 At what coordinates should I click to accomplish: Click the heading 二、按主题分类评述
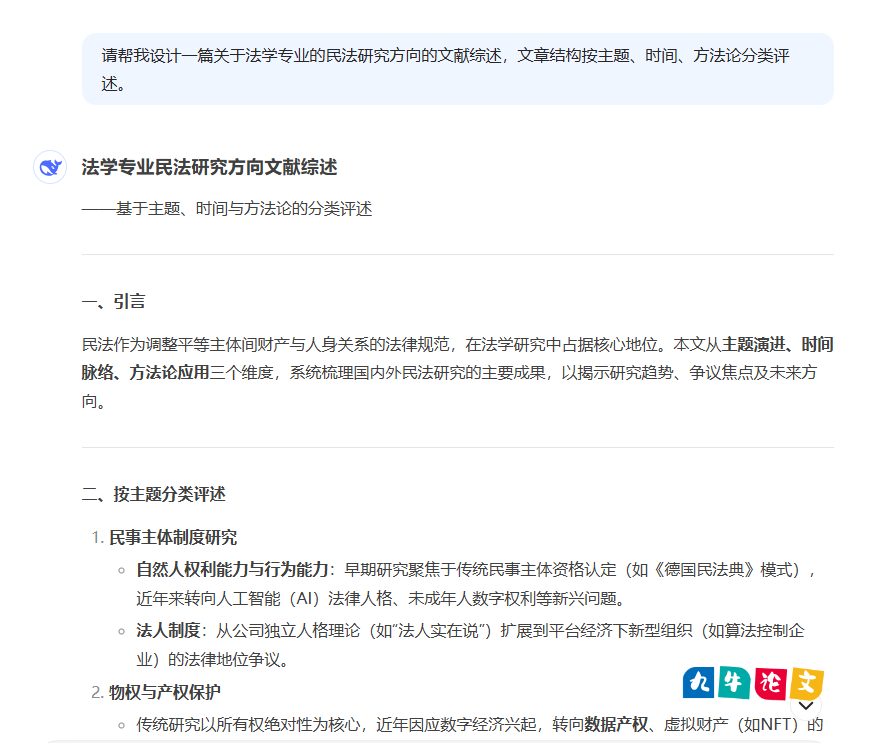tap(153, 494)
